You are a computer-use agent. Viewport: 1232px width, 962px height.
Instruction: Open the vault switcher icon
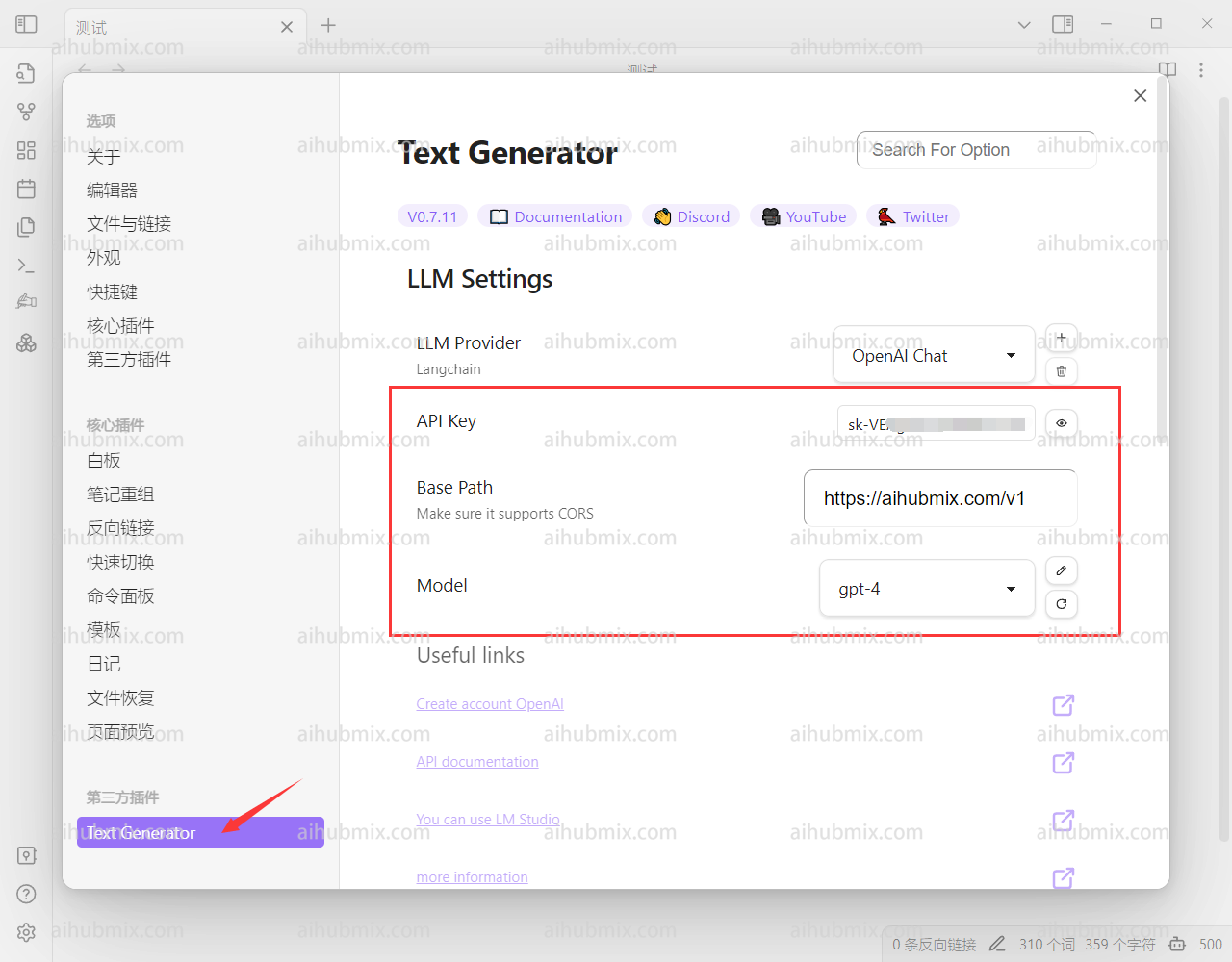click(26, 855)
